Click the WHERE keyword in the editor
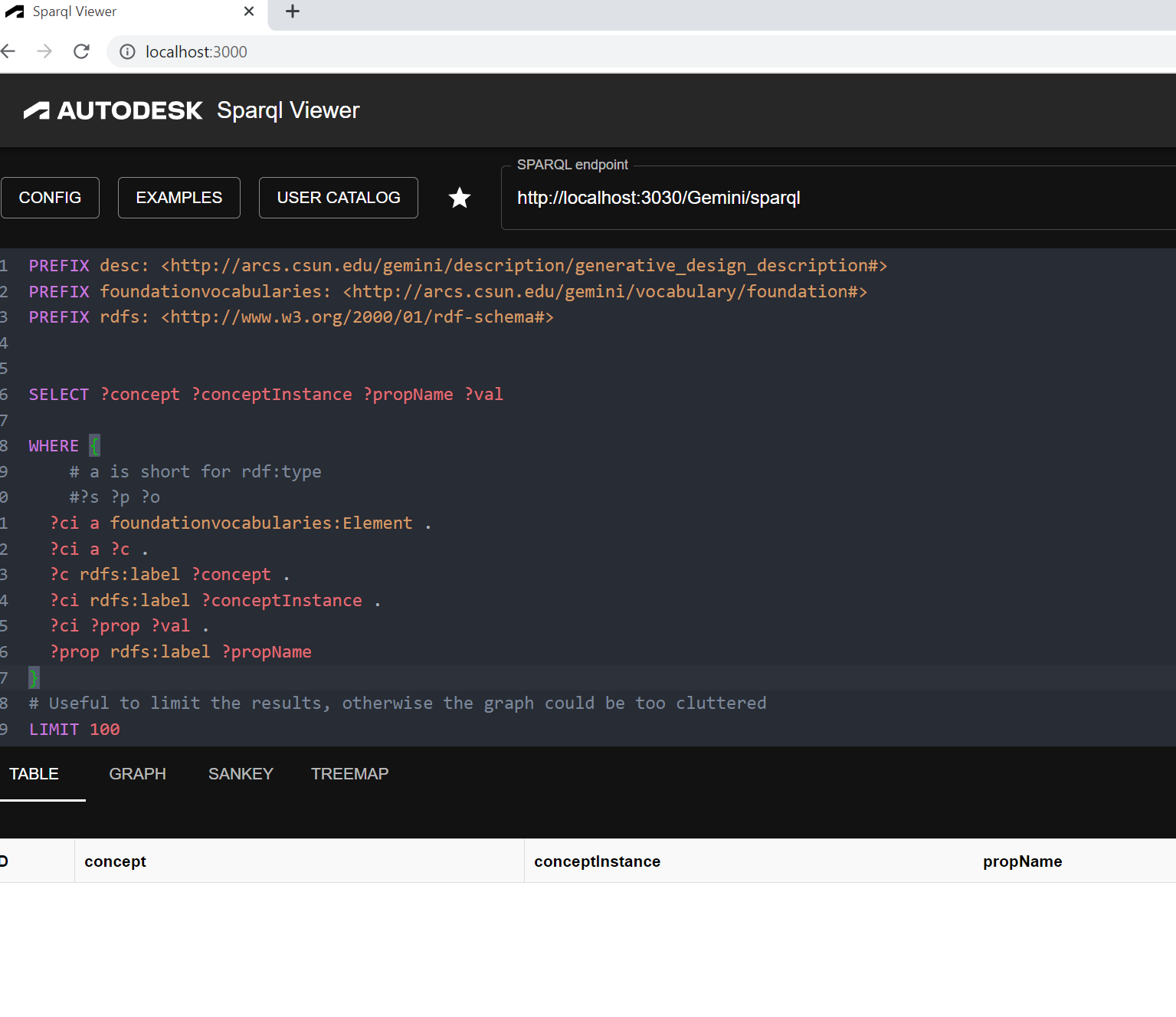 (x=54, y=446)
